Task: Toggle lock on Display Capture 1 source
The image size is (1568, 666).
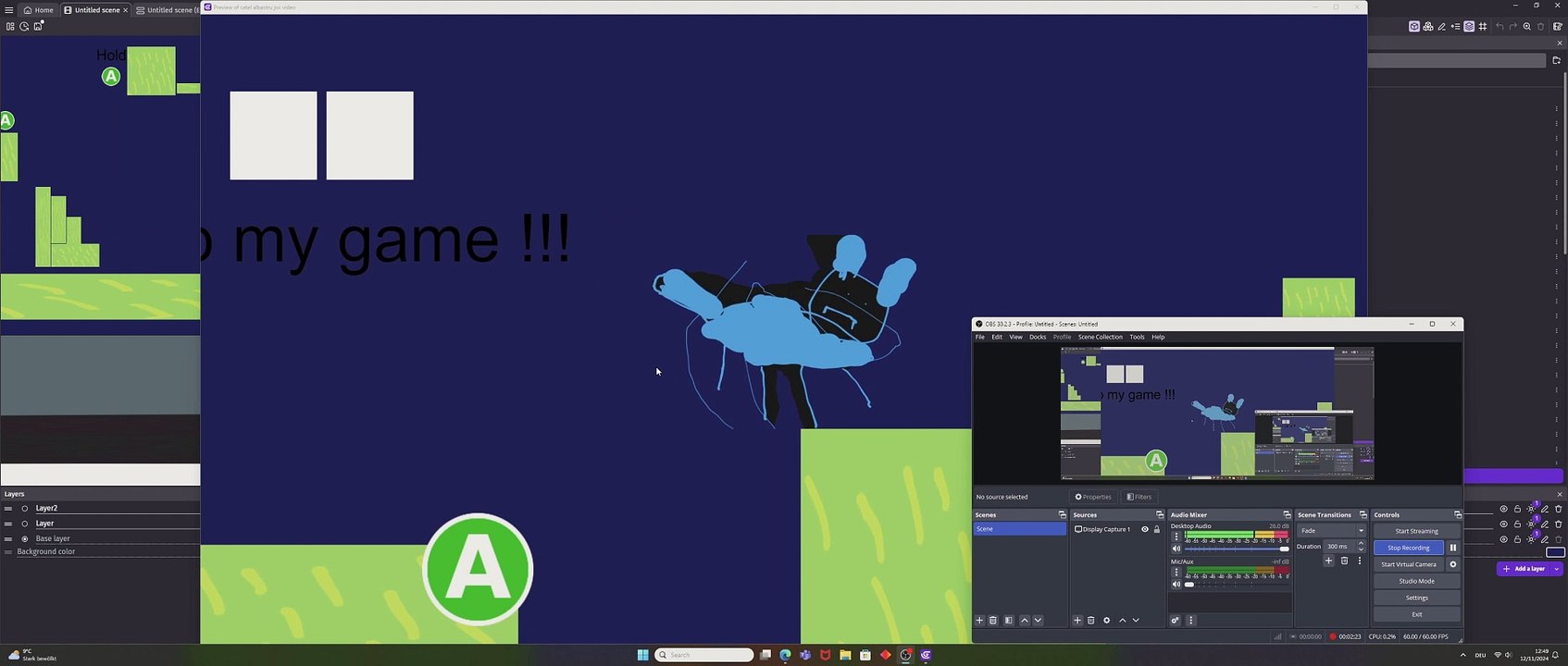Action: click(1157, 529)
